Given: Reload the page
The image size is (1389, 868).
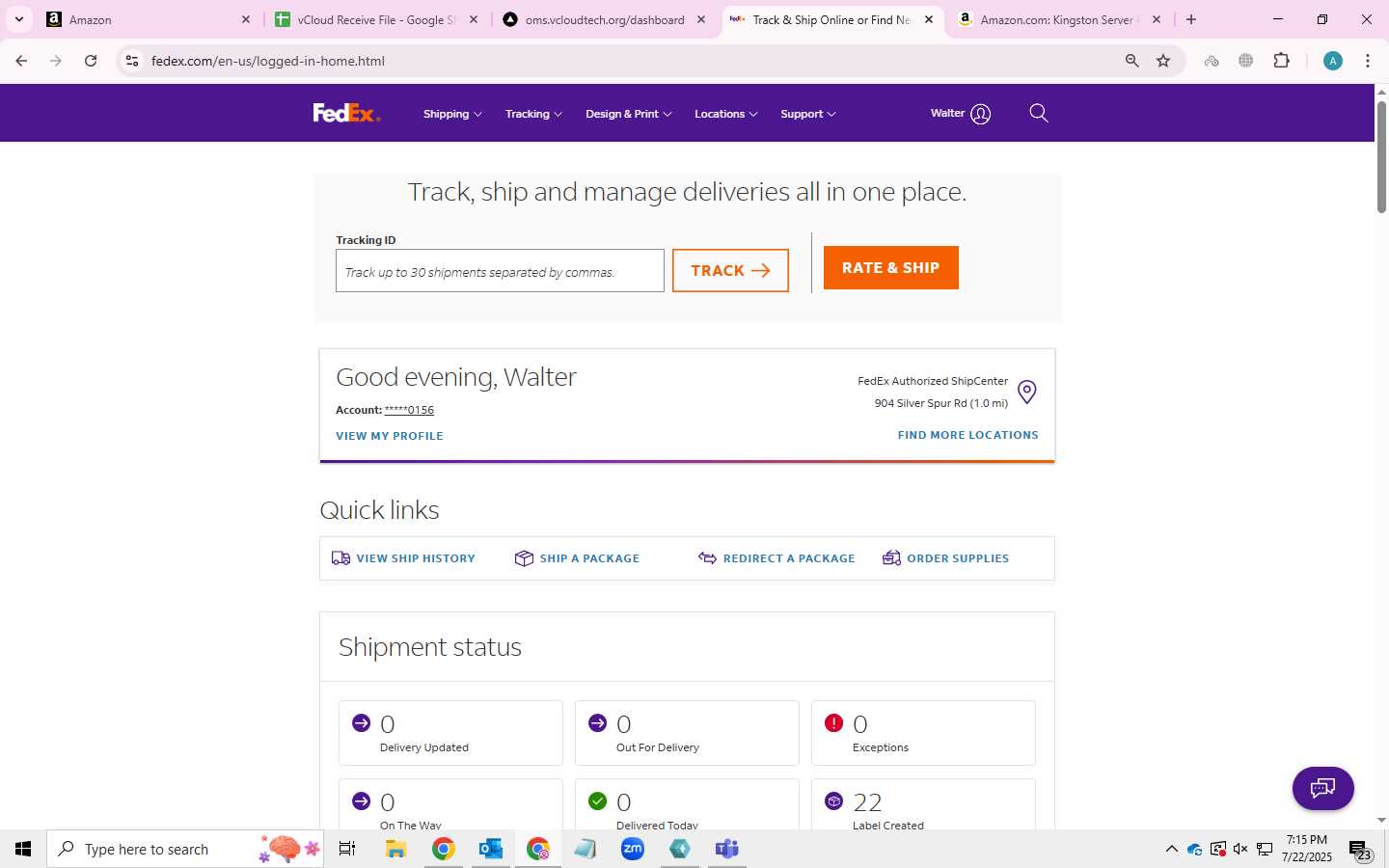Looking at the screenshot, I should click(x=91, y=61).
